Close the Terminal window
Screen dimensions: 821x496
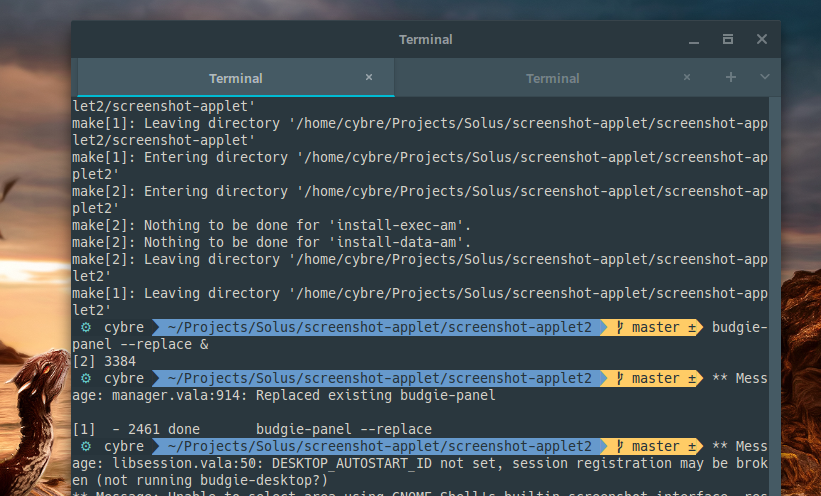pyautogui.click(x=762, y=39)
